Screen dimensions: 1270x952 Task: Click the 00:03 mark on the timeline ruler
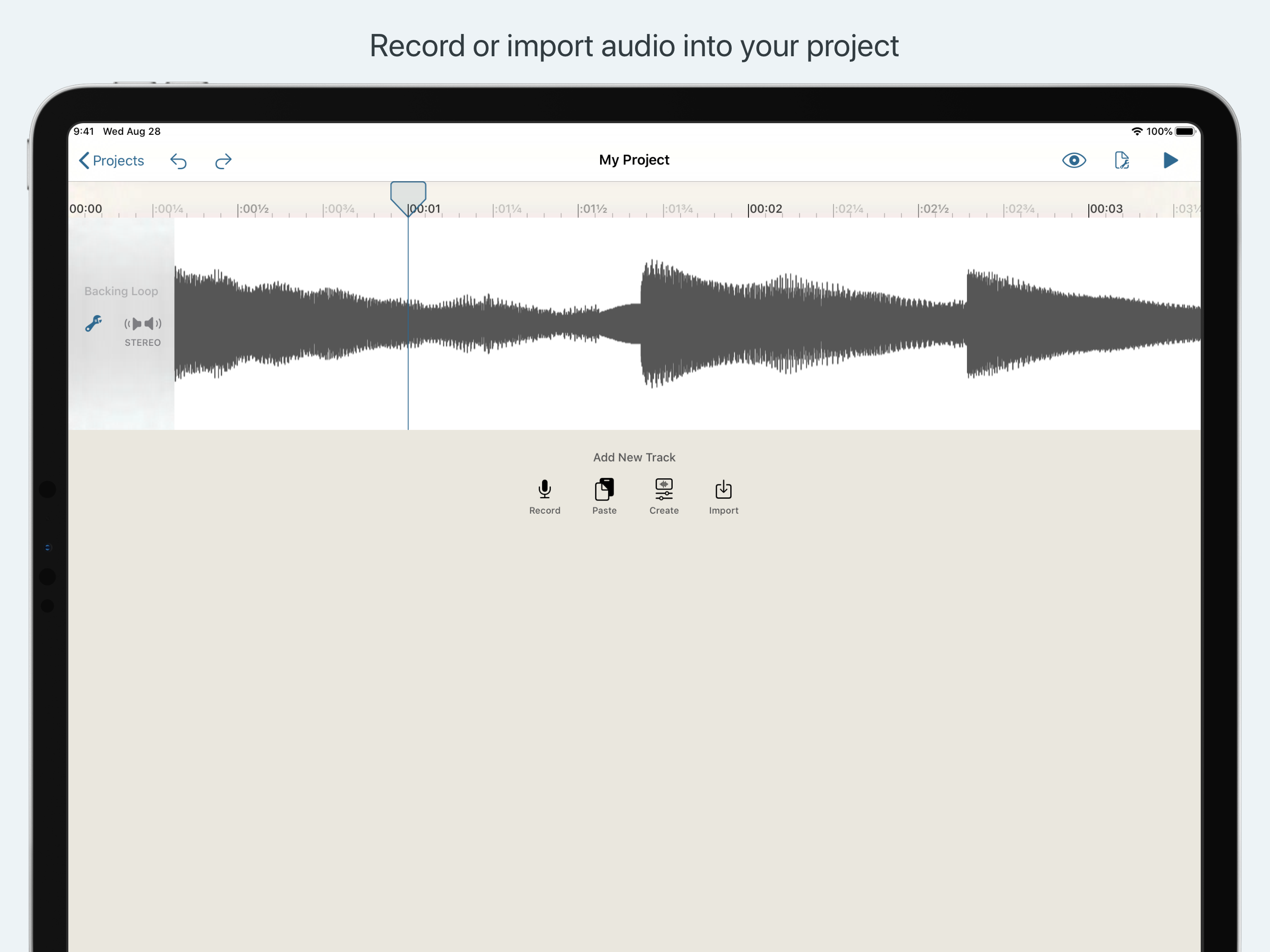click(1105, 209)
